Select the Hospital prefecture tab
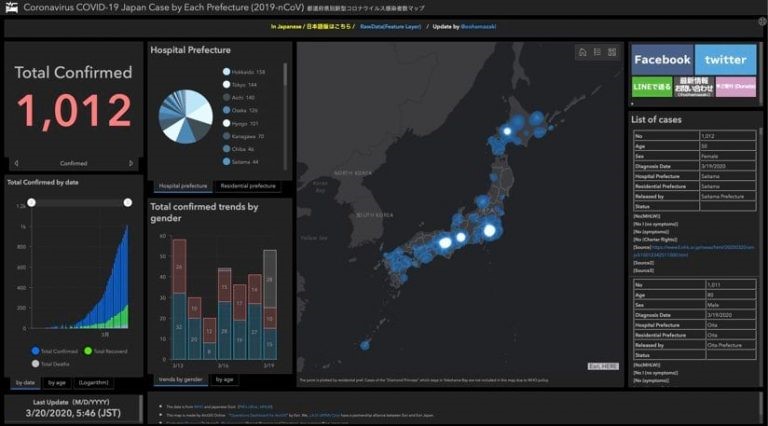768x426 pixels. 183,186
